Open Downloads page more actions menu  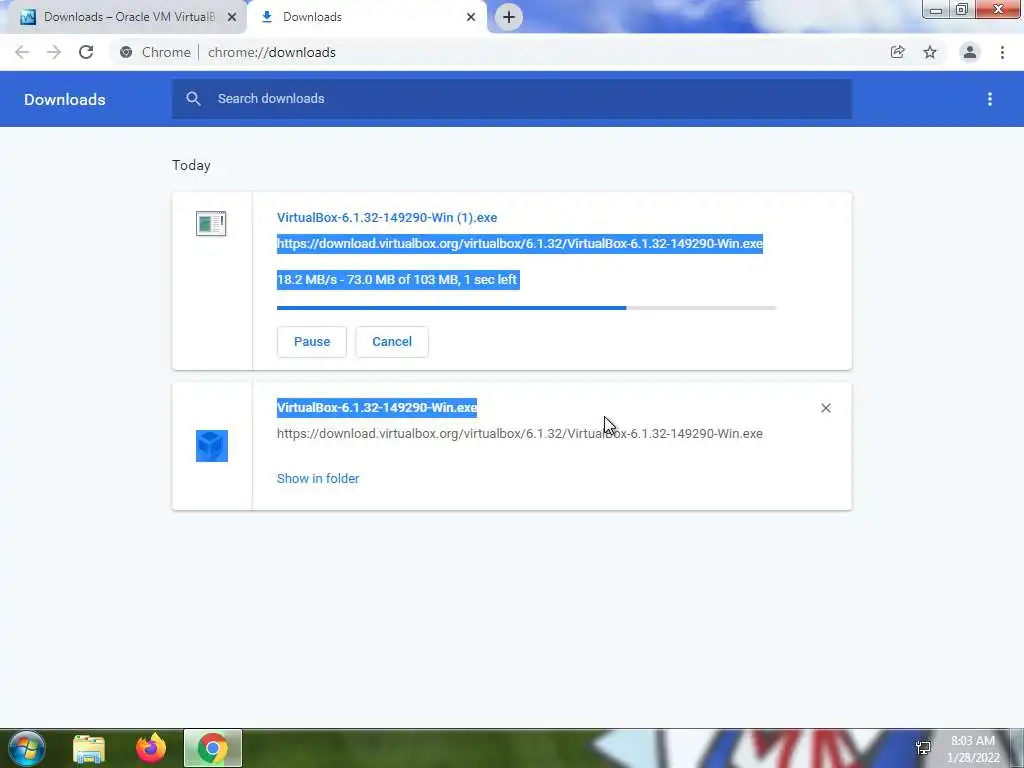click(x=990, y=99)
